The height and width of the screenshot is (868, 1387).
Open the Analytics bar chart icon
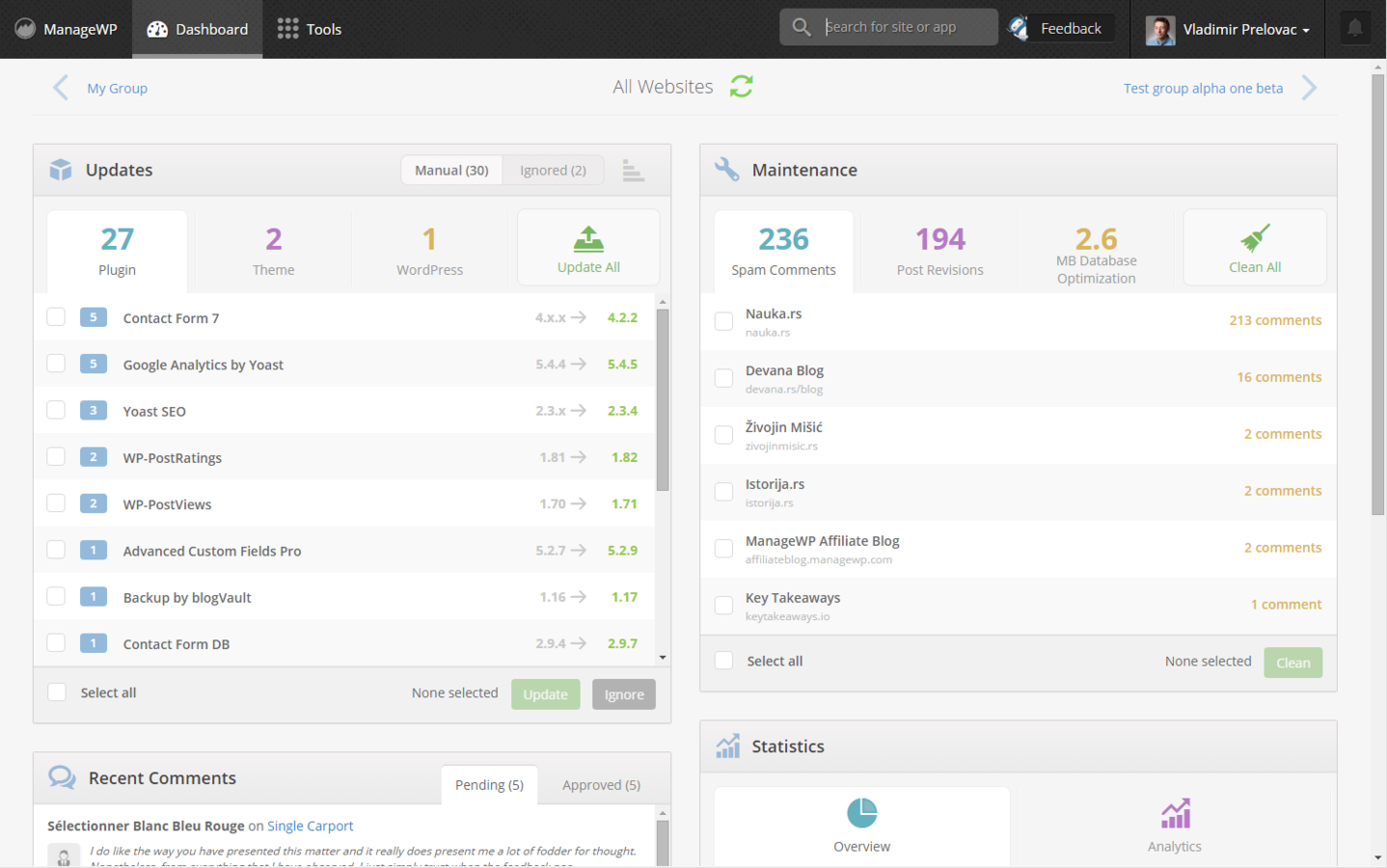tap(1175, 813)
